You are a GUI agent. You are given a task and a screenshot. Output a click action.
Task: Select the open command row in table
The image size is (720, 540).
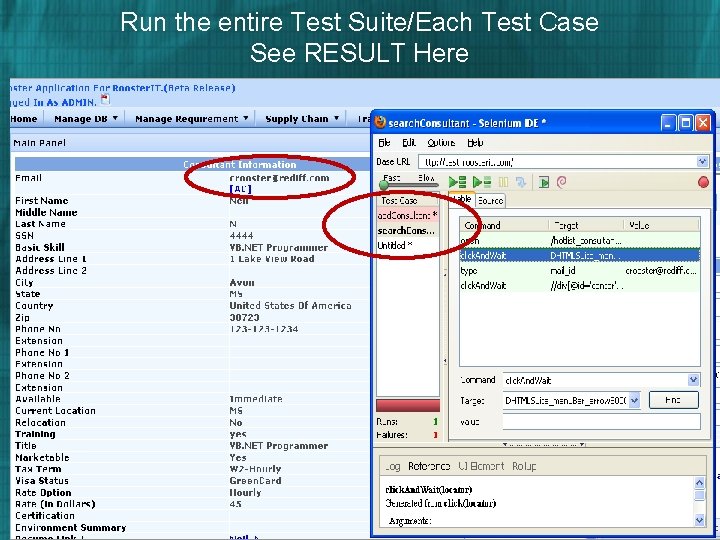(x=579, y=240)
